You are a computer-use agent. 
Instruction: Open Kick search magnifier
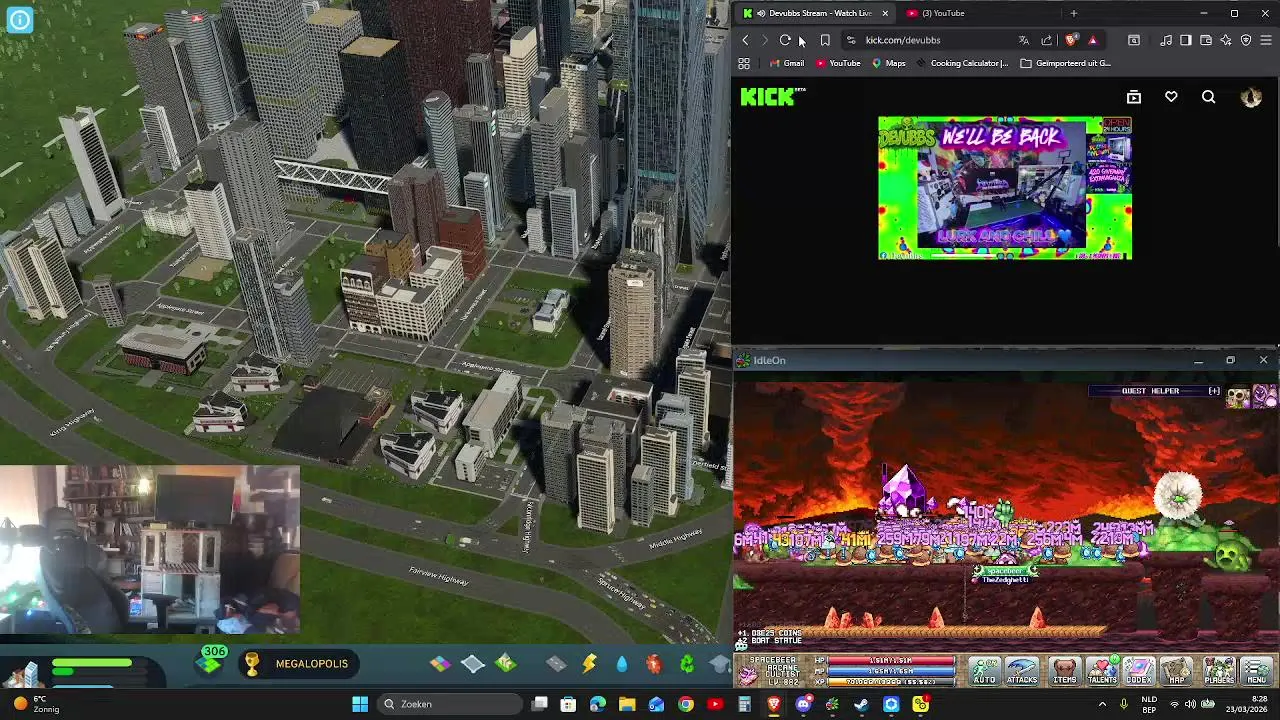pos(1209,97)
